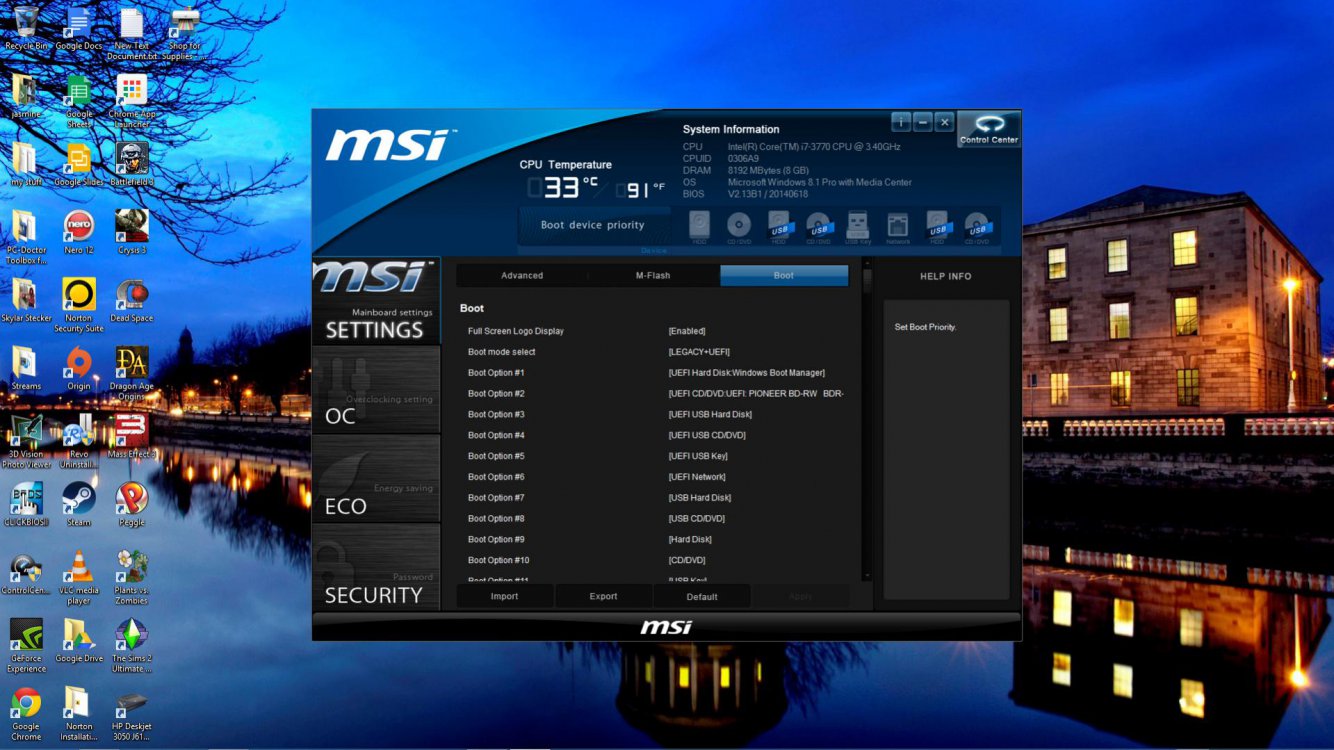Viewport: 1334px width, 750px height.
Task: Click the [USB CD/DVD] value for Option #8
Action: pyautogui.click(x=696, y=519)
